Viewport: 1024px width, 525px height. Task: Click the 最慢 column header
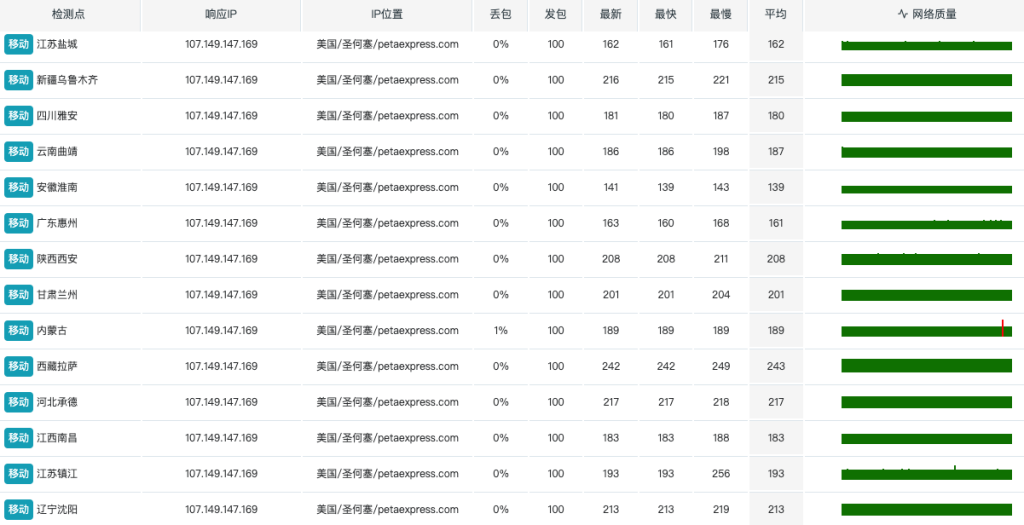point(720,15)
